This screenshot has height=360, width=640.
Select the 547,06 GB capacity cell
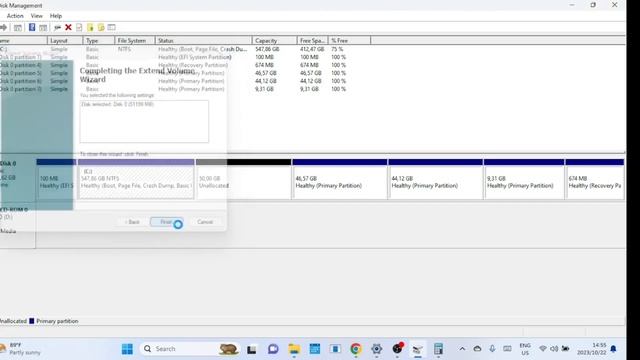(x=267, y=49)
